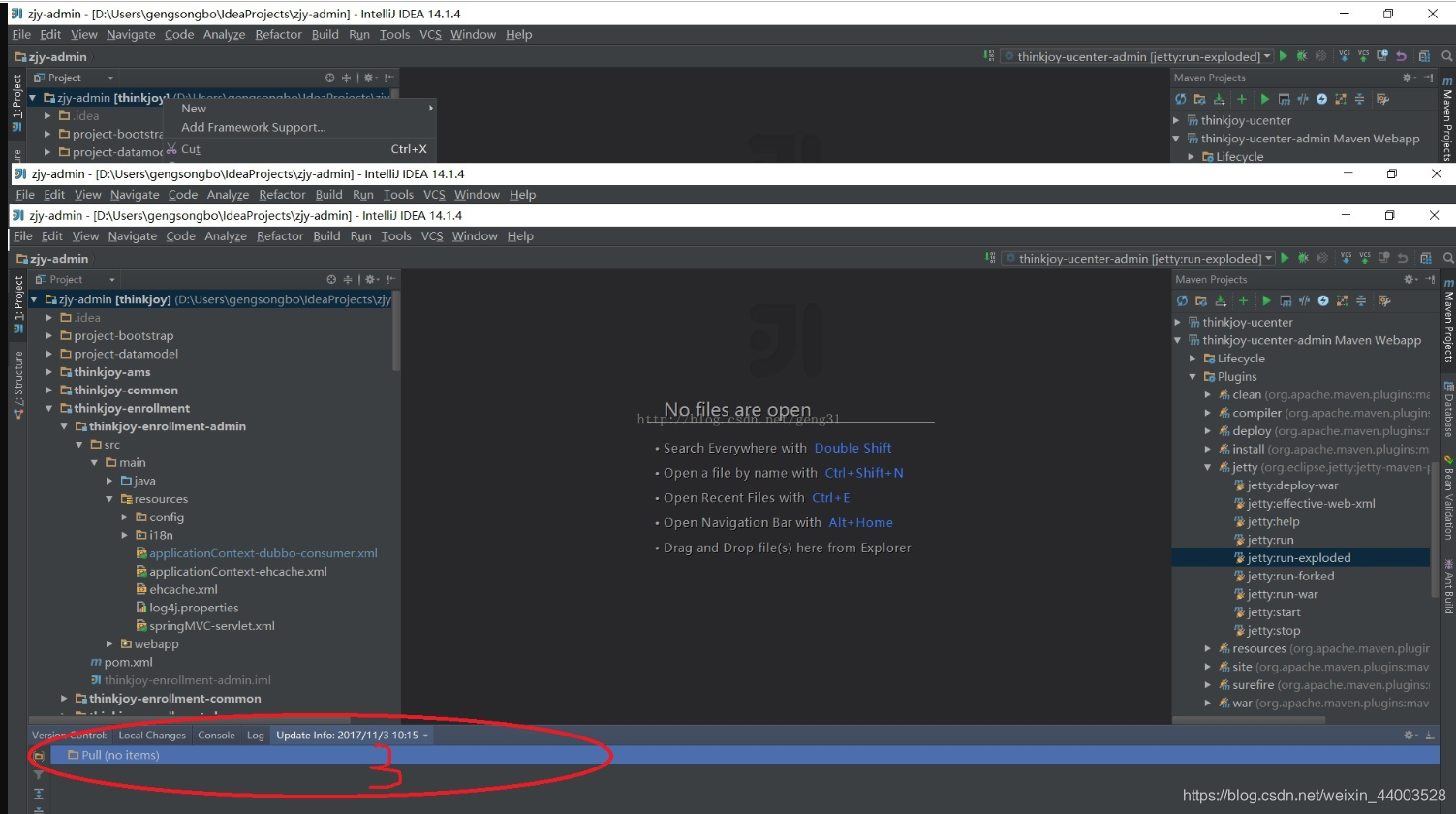Click Project tree vertical scrollbar, front window
This screenshot has width=1456, height=814.
396,329
